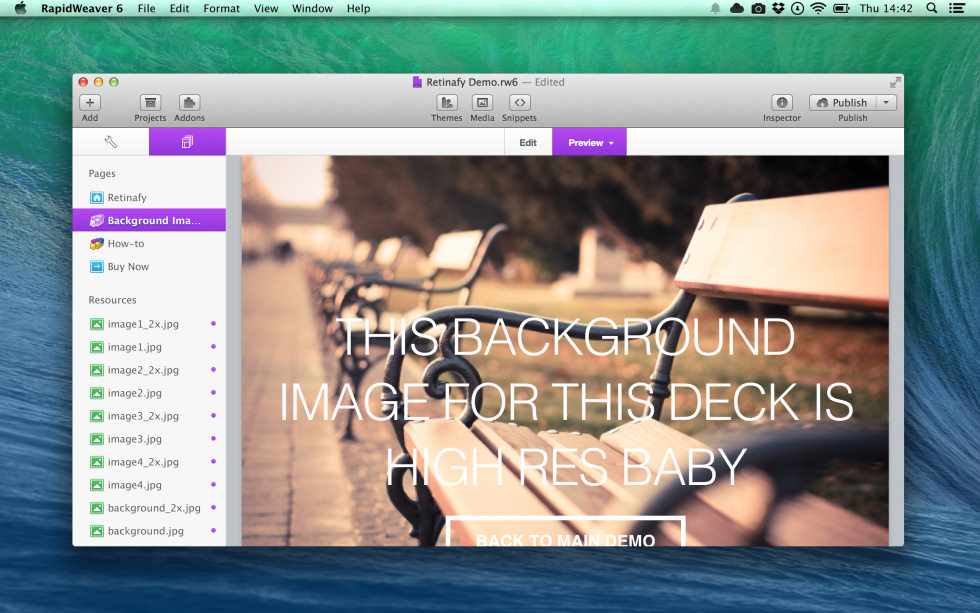Select image3.jpg resource
The width and height of the screenshot is (980, 613).
pyautogui.click(x=149, y=439)
